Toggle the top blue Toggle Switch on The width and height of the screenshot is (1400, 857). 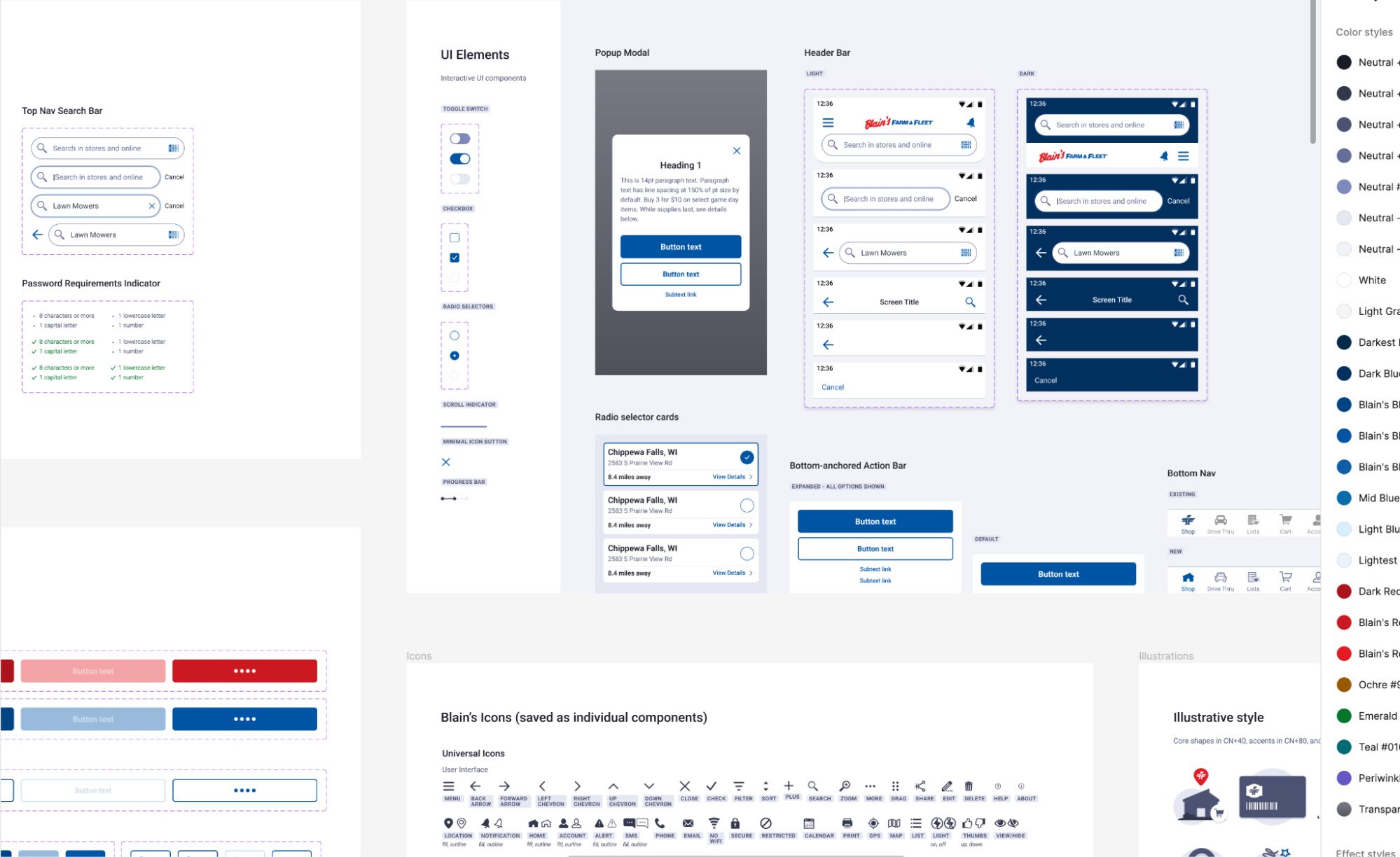tap(459, 139)
